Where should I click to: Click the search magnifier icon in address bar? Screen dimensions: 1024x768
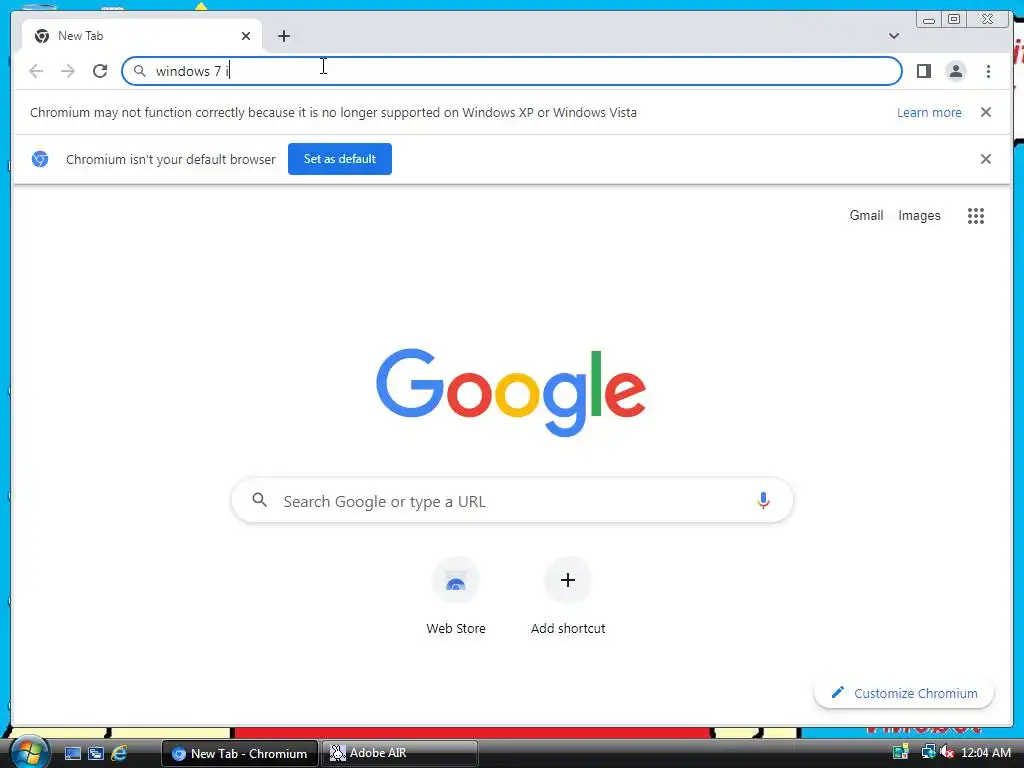[x=139, y=71]
